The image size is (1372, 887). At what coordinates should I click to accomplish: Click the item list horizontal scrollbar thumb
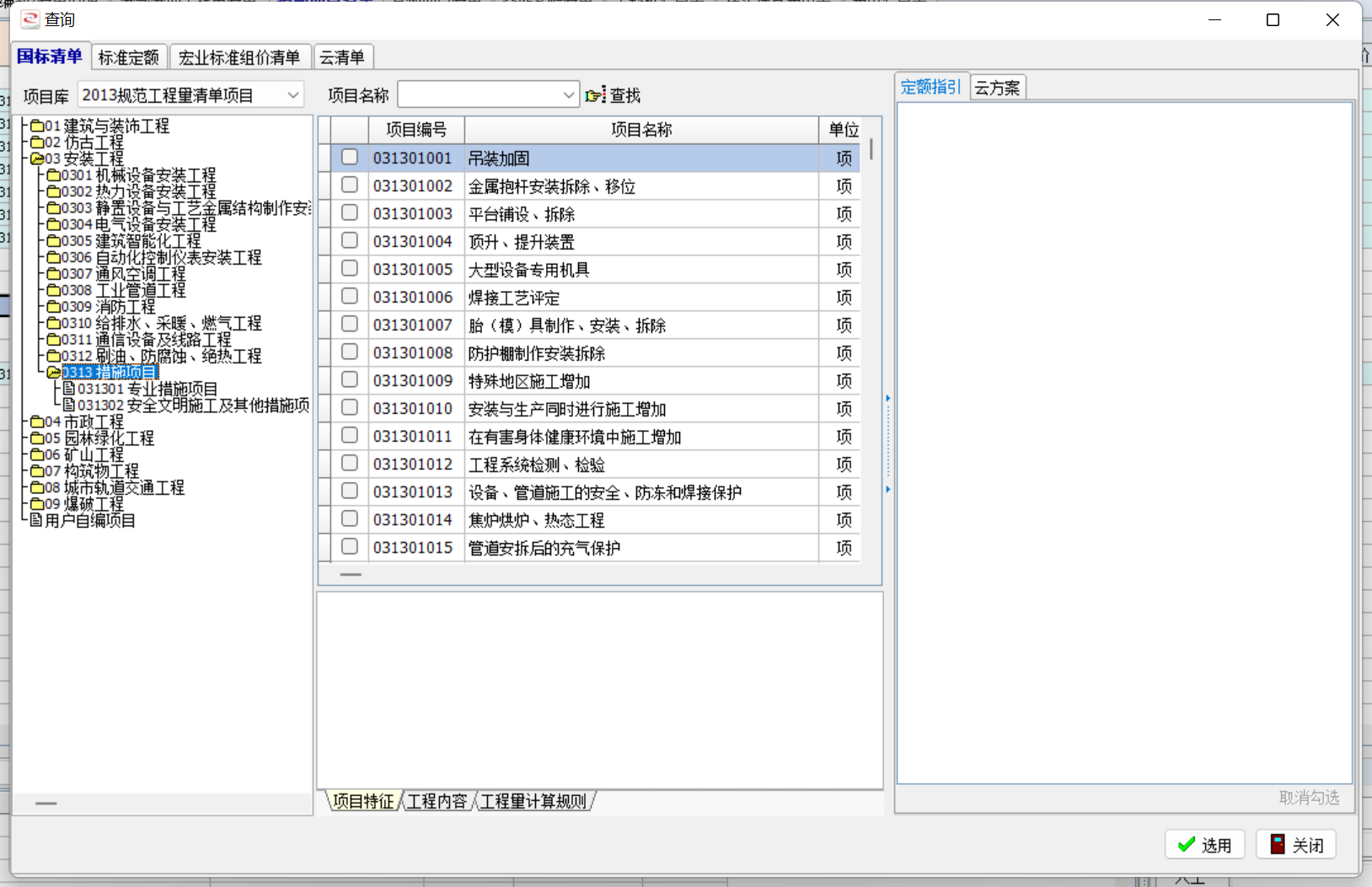351,574
